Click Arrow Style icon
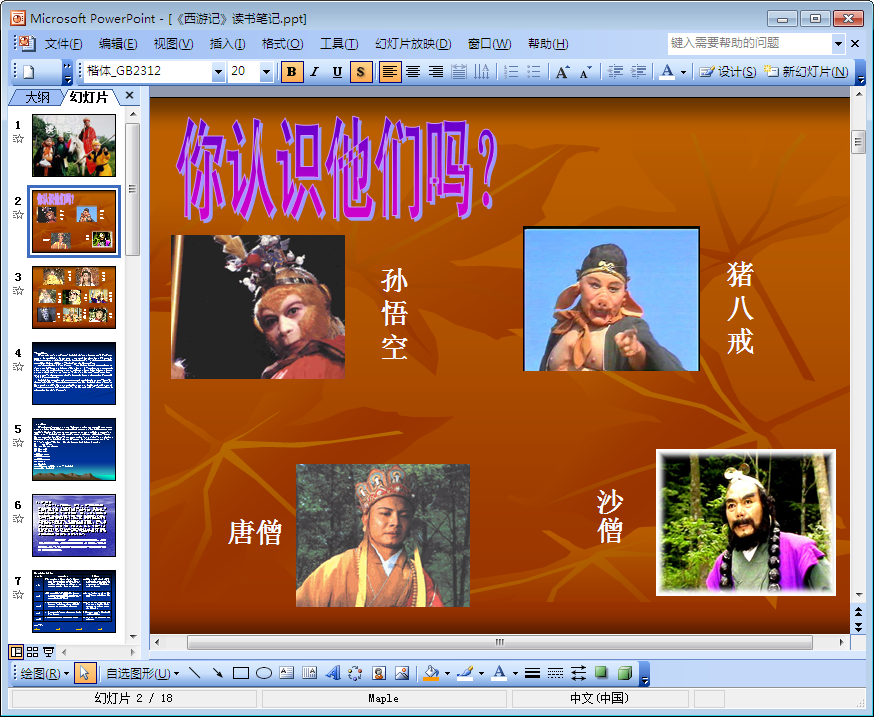Viewport: 874px width, 717px height. 579,673
